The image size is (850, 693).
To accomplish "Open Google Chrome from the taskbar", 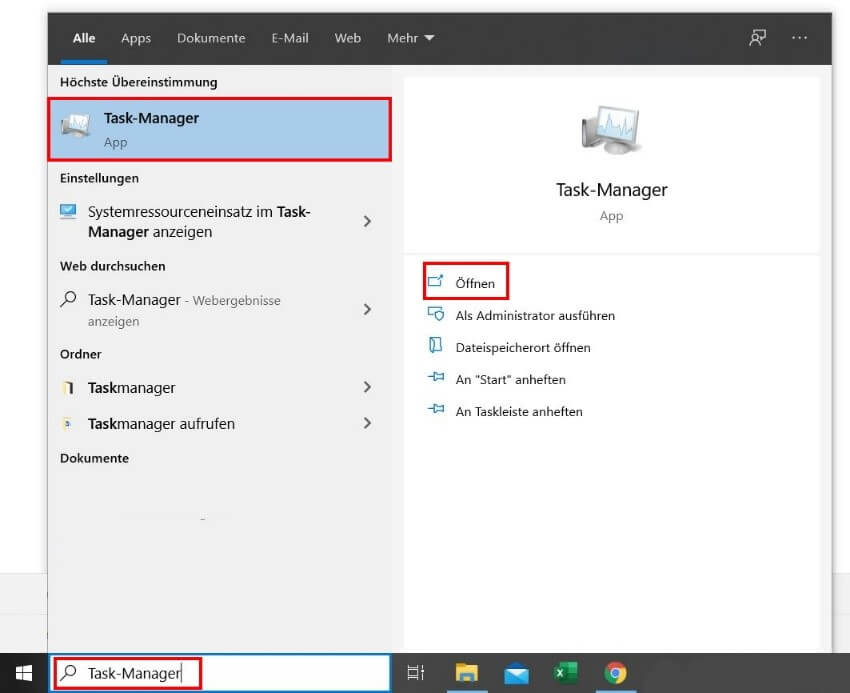I will pos(615,673).
